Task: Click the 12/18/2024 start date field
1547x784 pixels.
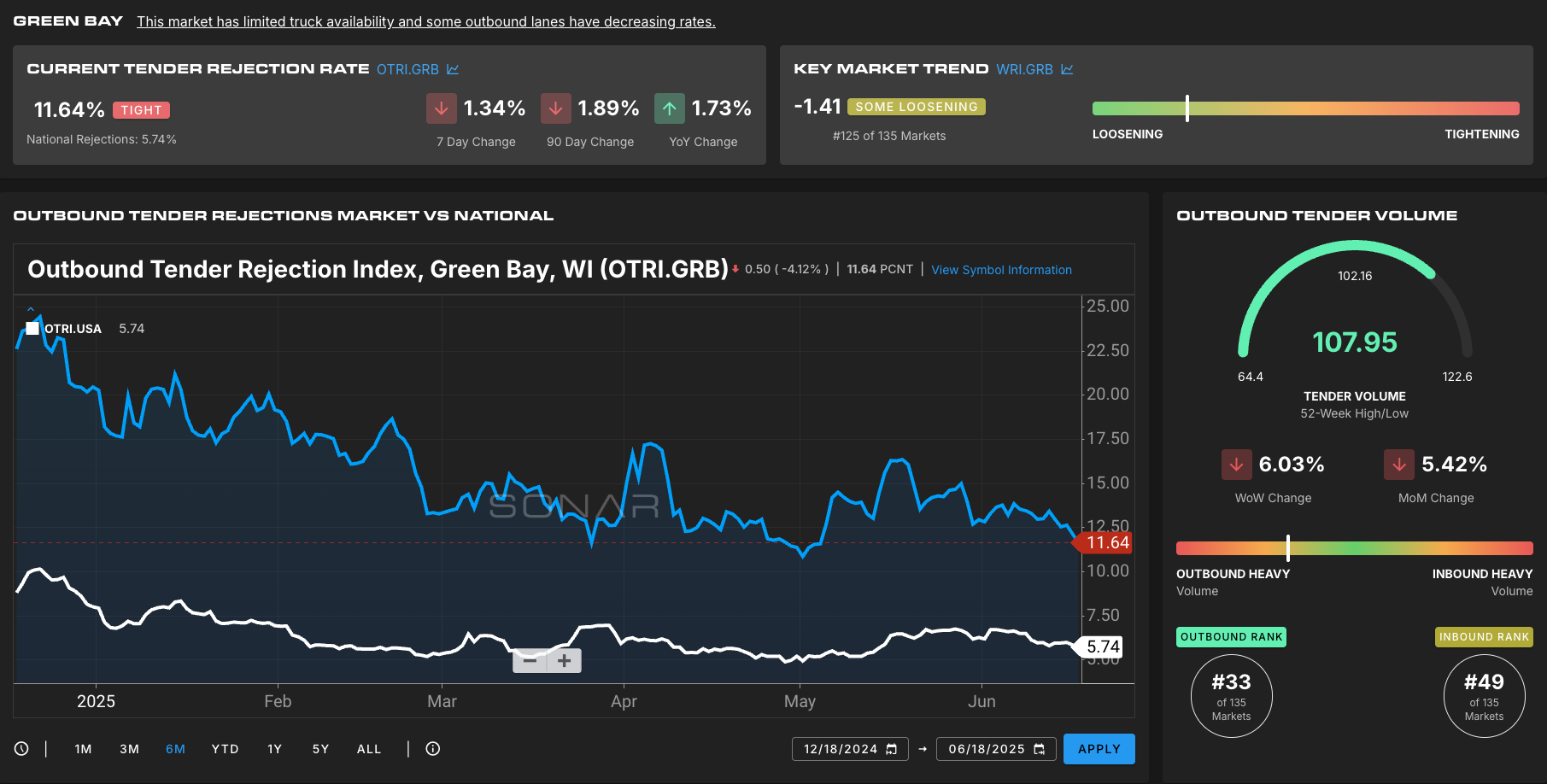Action: pyautogui.click(x=840, y=749)
